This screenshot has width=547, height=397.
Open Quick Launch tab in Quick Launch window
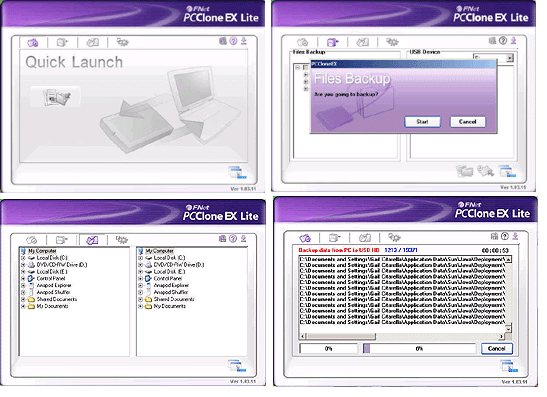(32, 43)
